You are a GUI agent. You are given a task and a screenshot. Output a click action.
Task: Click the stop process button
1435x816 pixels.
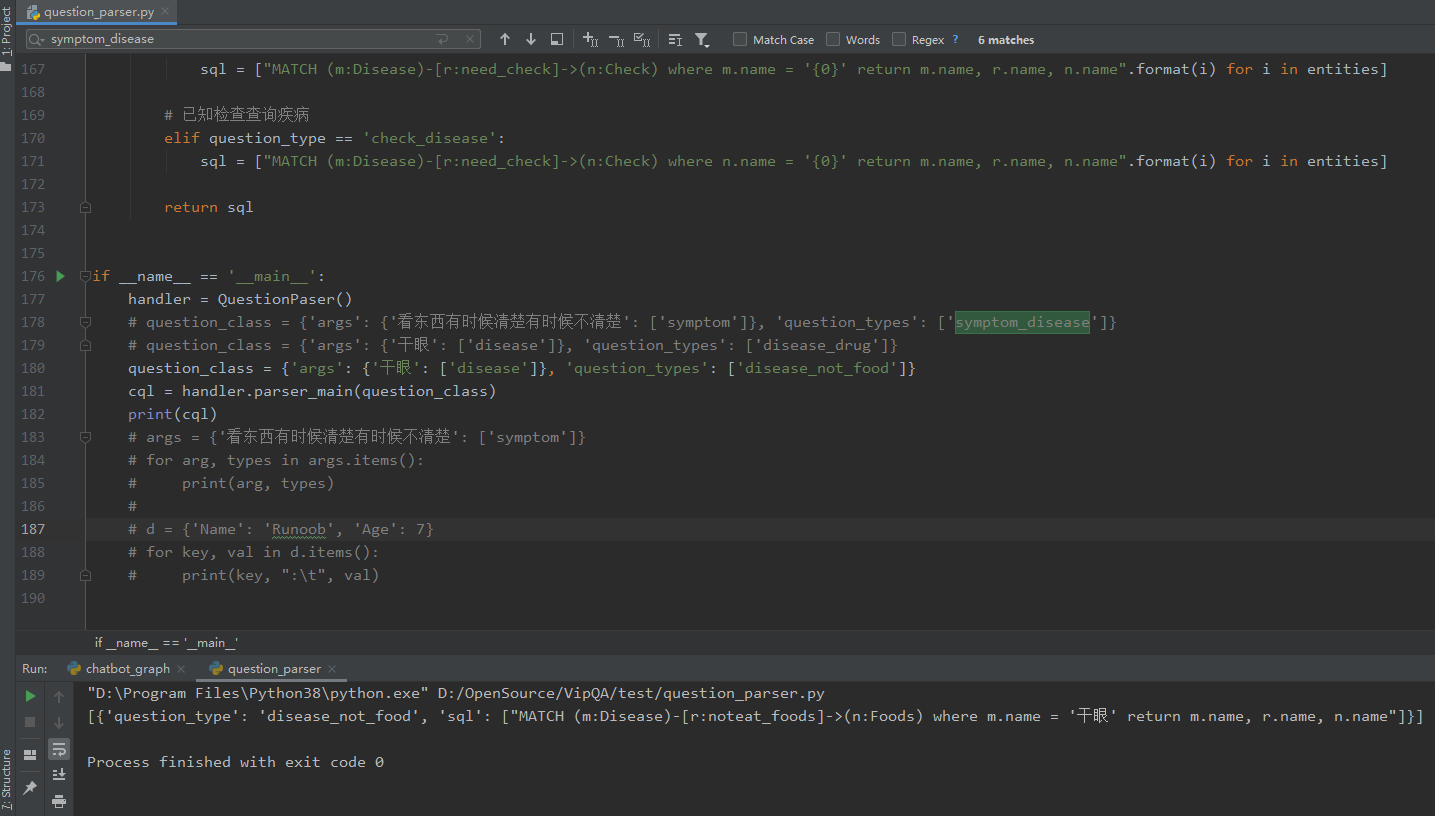click(x=30, y=722)
